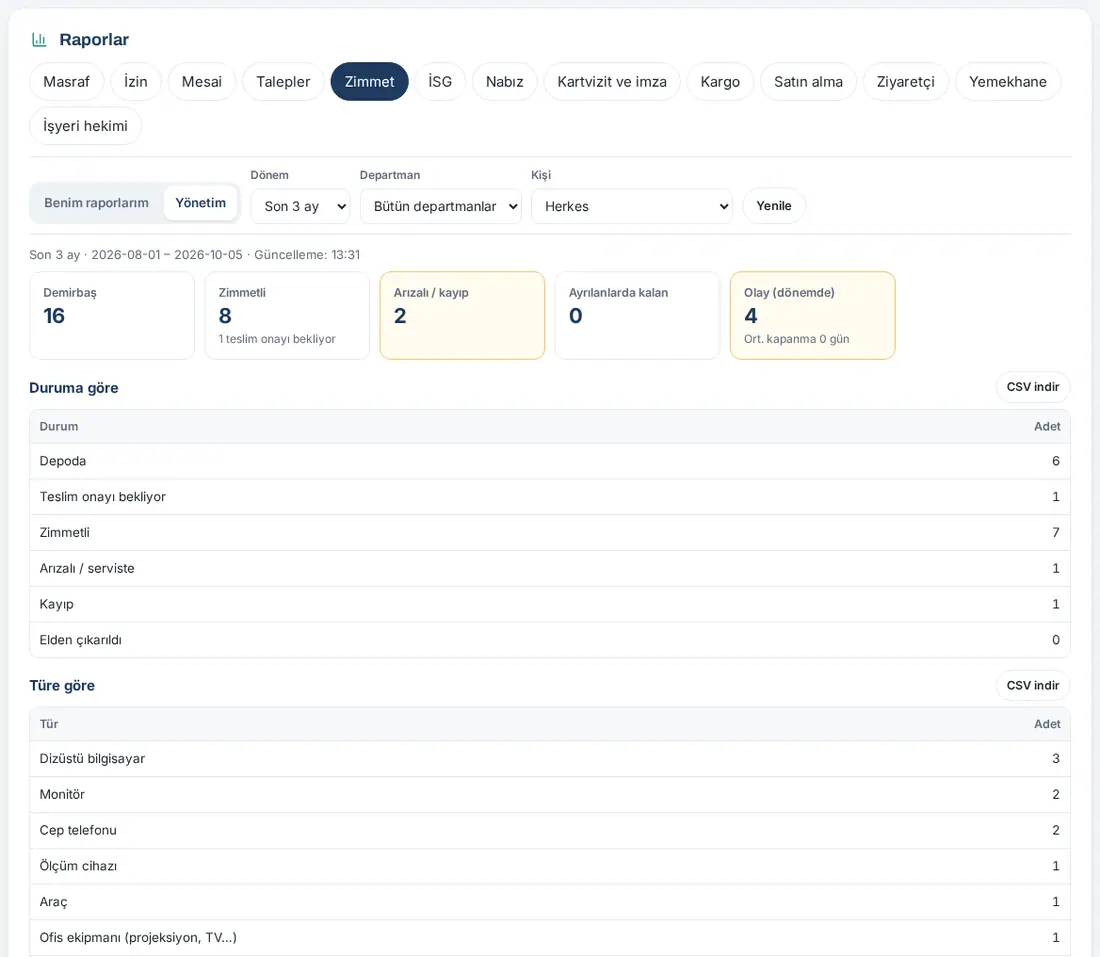Viewport: 1100px width, 957px height.
Task: Download CSV for Türe göre table
Action: pyautogui.click(x=1033, y=685)
